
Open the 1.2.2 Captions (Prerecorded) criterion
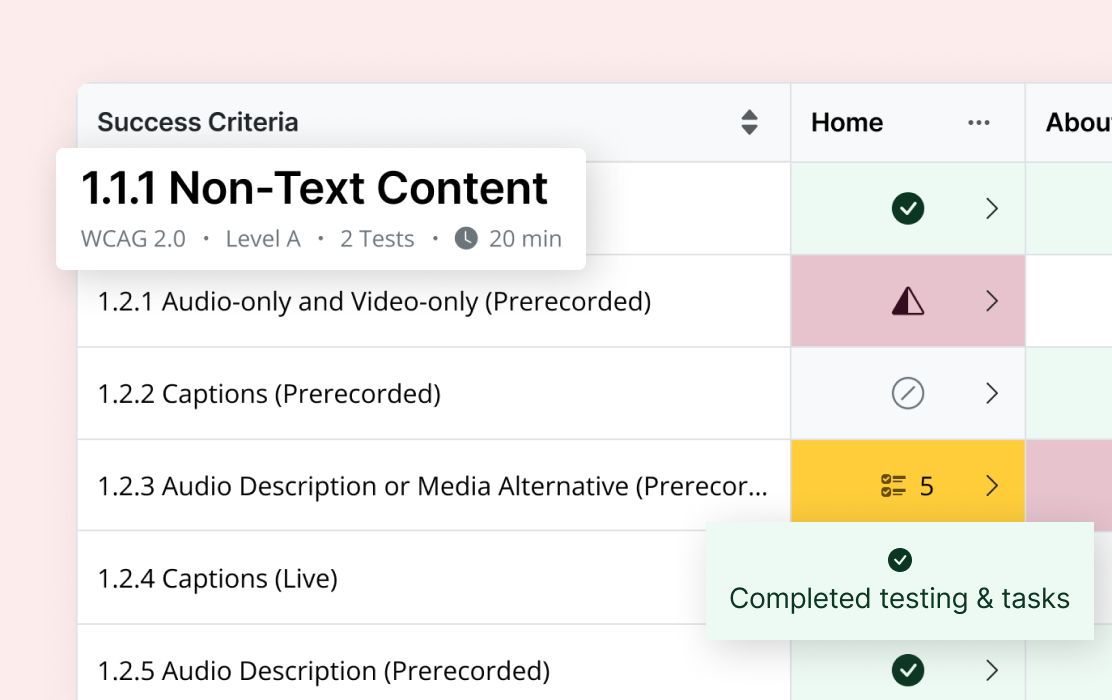tap(269, 394)
